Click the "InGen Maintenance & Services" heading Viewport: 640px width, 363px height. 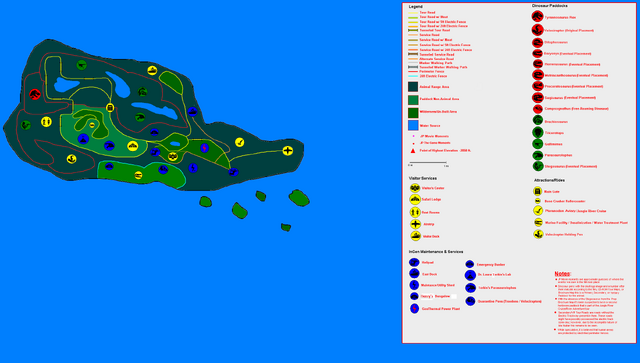coord(436,252)
